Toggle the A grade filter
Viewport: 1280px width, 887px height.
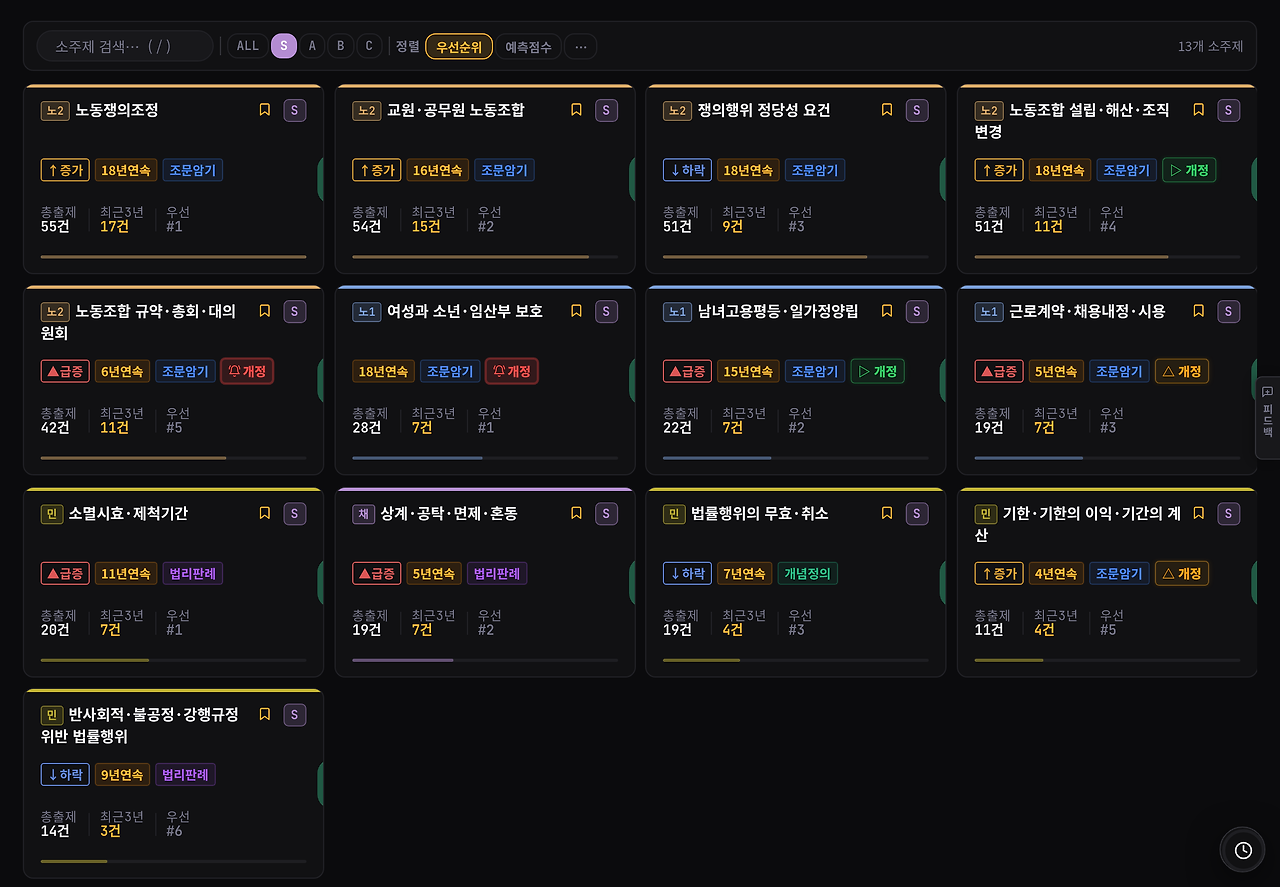pos(312,46)
